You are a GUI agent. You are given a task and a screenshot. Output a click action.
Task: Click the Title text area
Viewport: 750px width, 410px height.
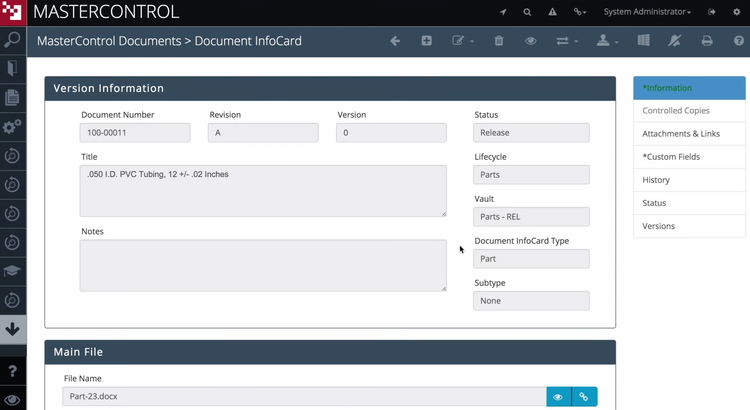[x=263, y=191]
